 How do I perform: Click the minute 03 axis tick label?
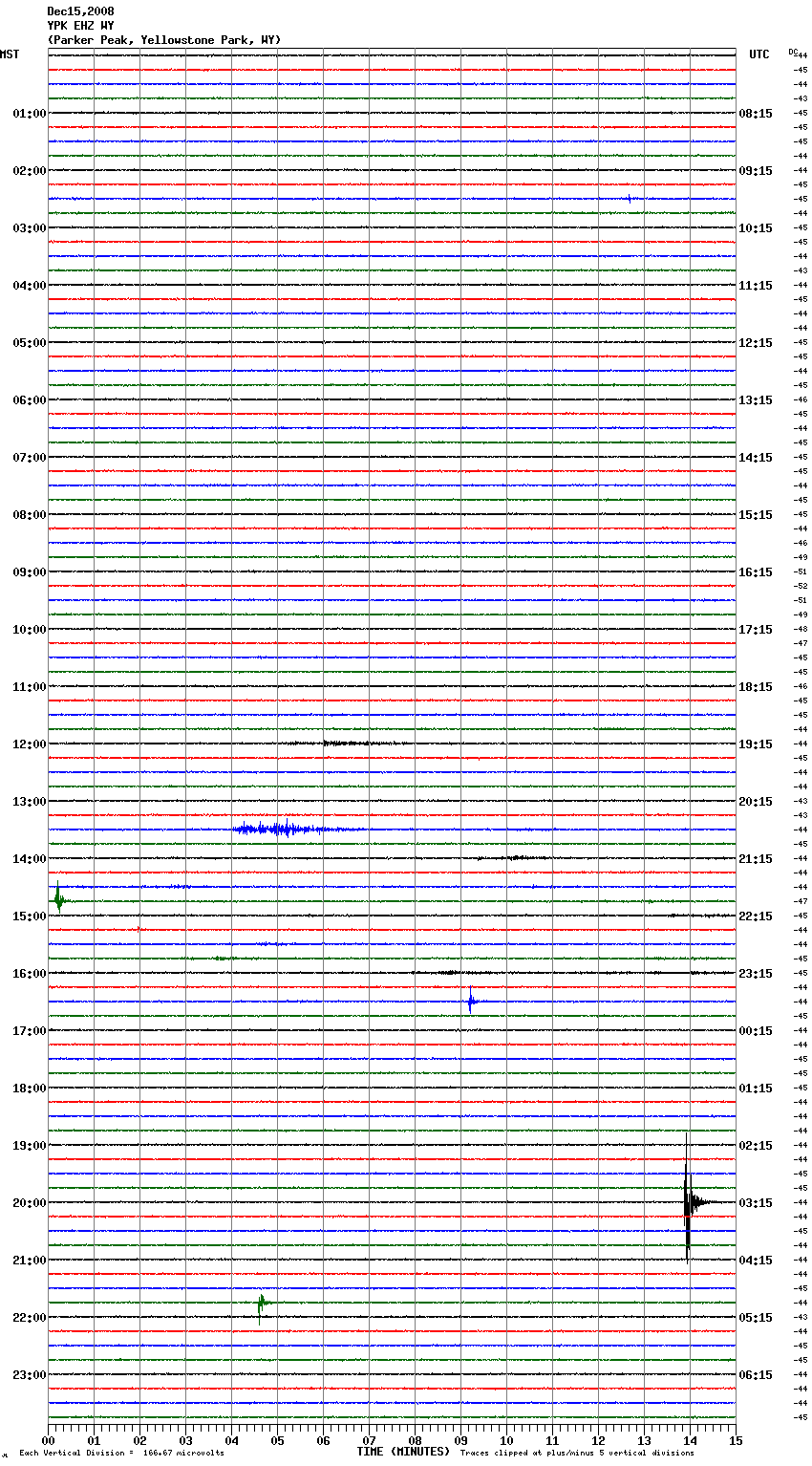click(185, 1440)
